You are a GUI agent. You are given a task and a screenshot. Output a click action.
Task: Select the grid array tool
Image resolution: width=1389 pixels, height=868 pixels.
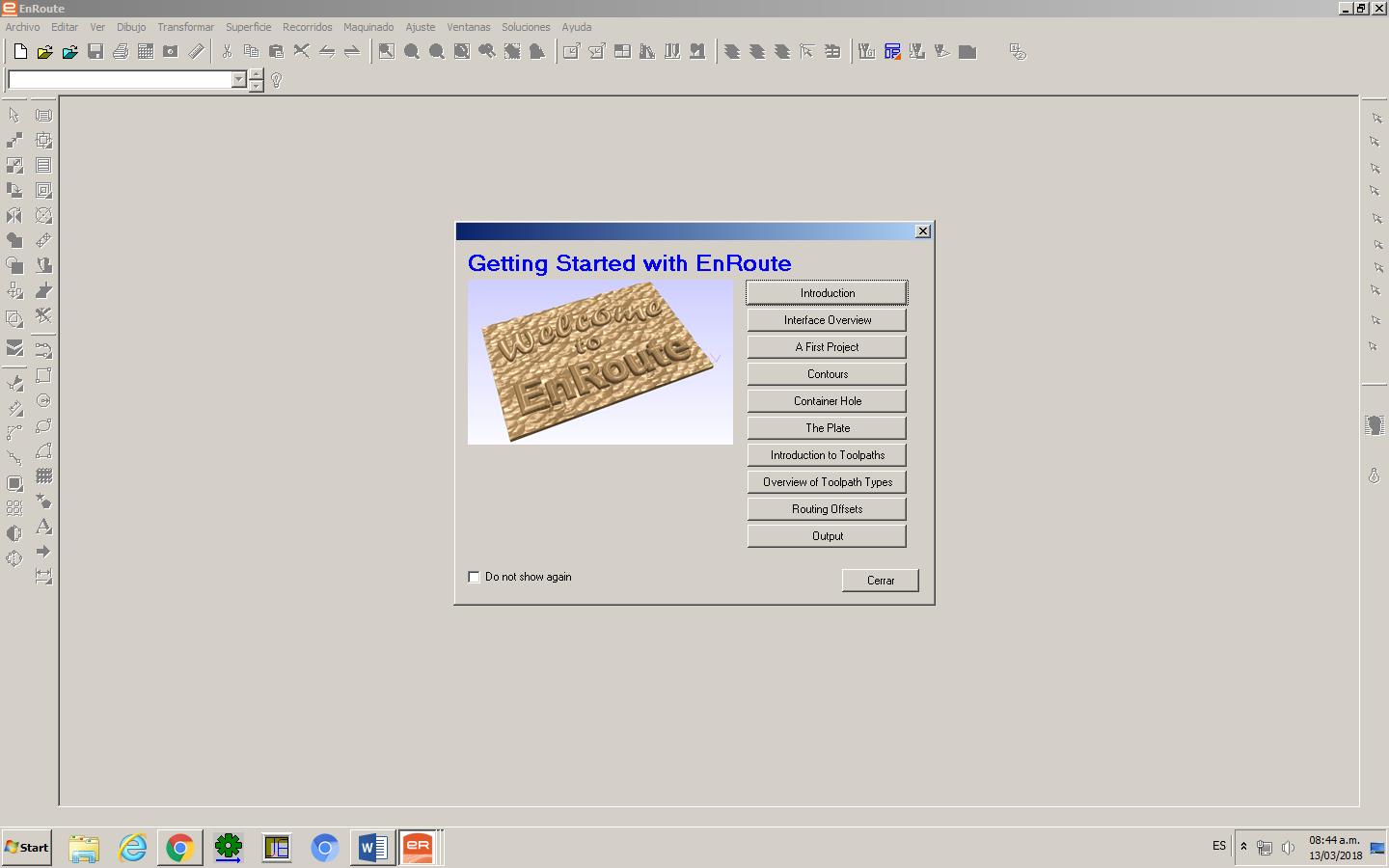click(43, 476)
